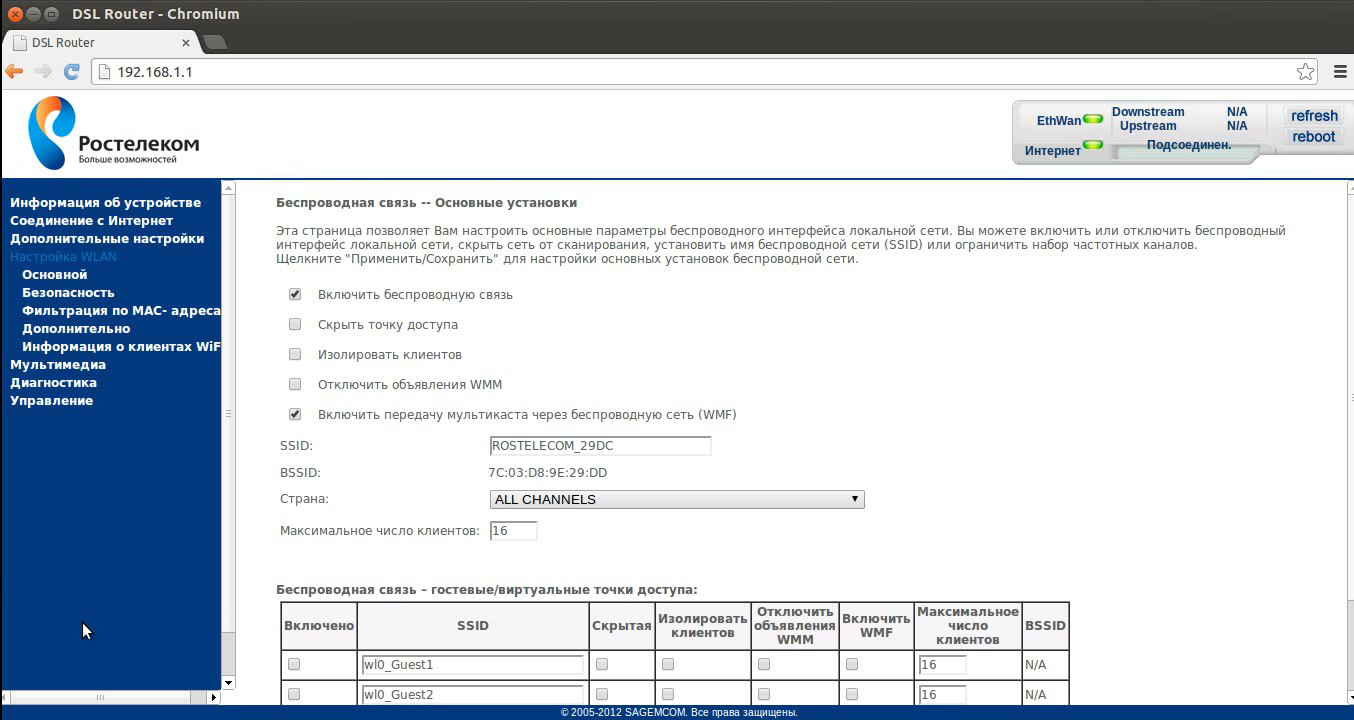1354x720 pixels.
Task: Open Информация о клиентах WiFi item
Action: pos(121,346)
